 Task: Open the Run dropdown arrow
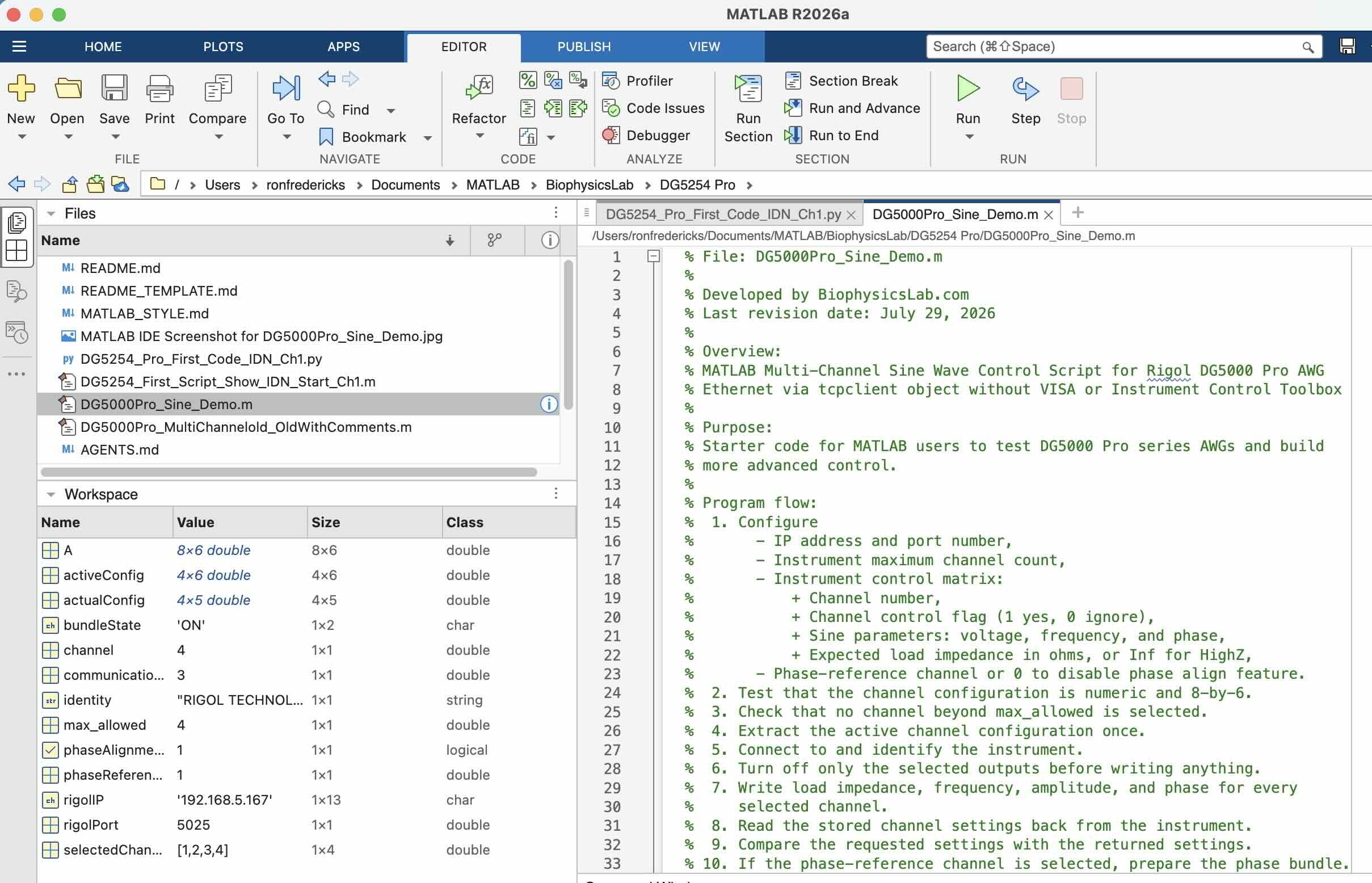point(969,136)
